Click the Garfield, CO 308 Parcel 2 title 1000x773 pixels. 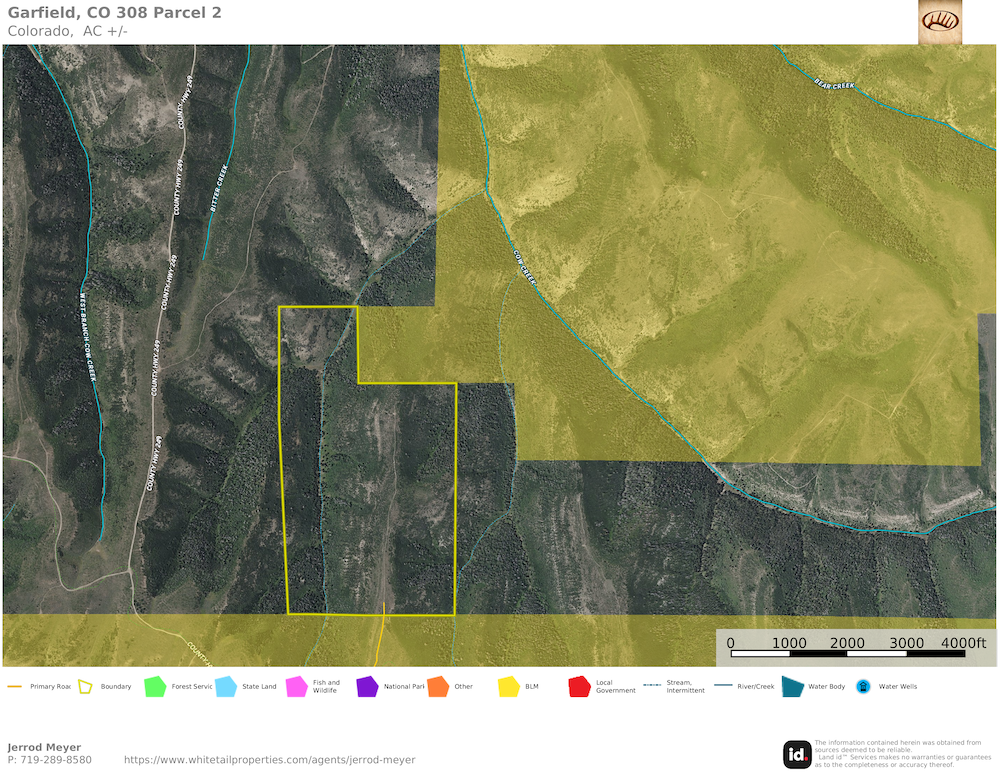click(x=115, y=13)
